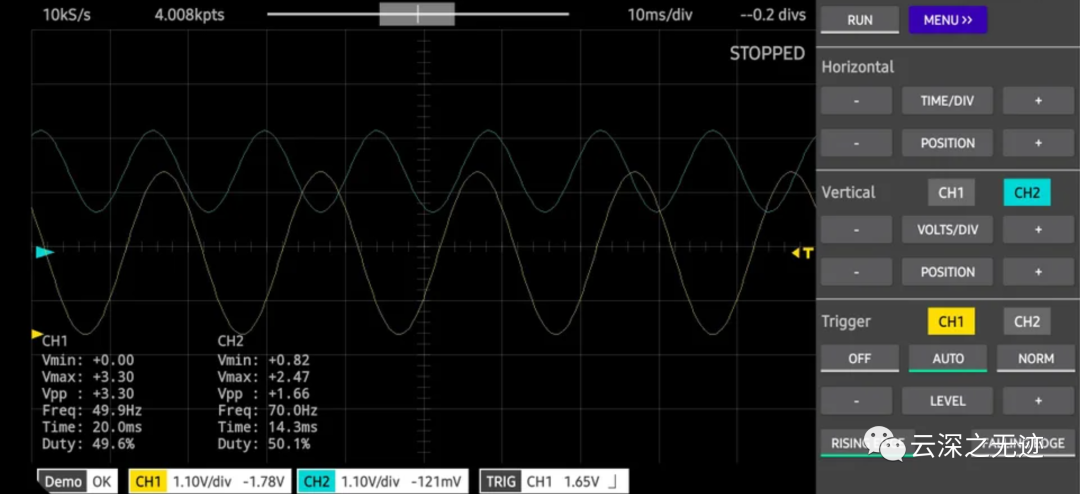The image size is (1080, 494).
Task: Click CH1 Time: 20.0ms measurement
Action: pyautogui.click(x=92, y=428)
